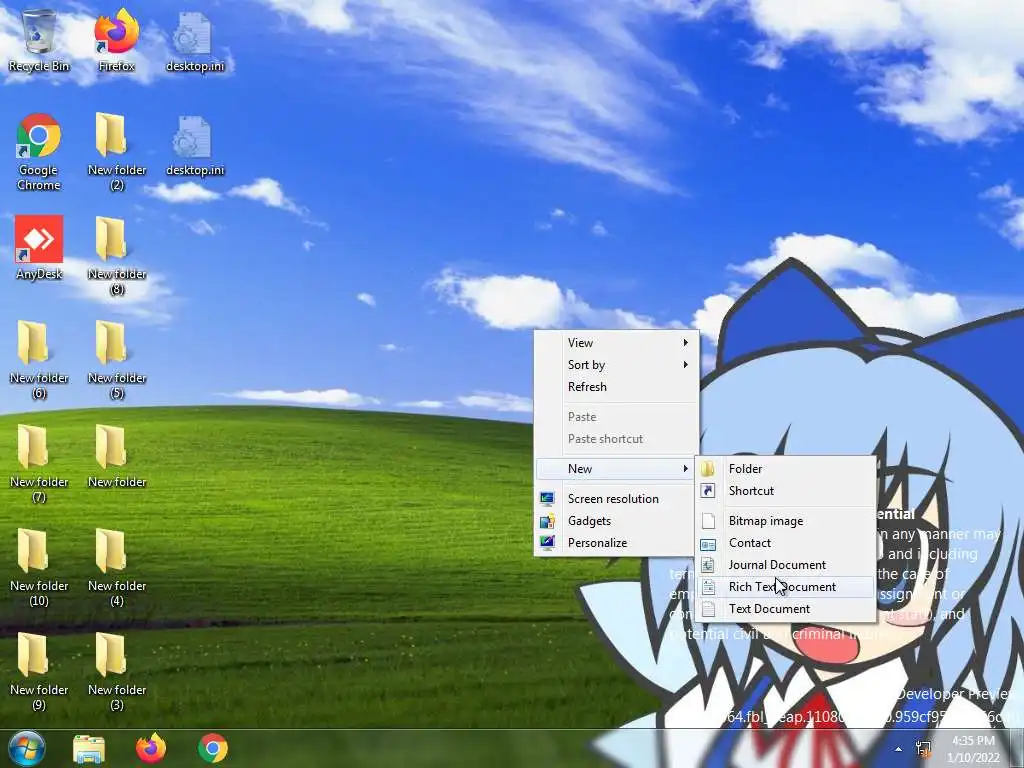Viewport: 1024px width, 768px height.
Task: Select the New folder (2) icon
Action: (x=116, y=152)
